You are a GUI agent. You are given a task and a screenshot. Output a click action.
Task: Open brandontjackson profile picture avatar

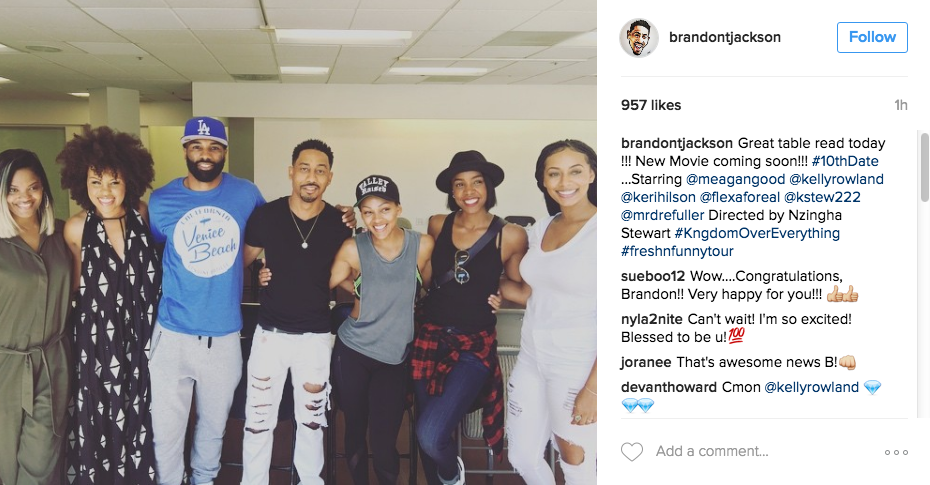[x=639, y=37]
